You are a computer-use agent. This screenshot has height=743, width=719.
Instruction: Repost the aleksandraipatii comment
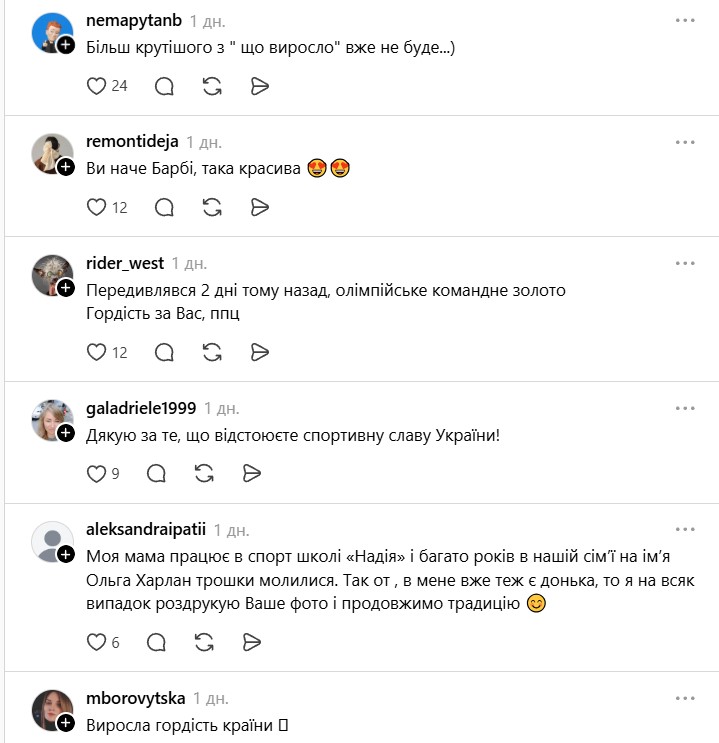[x=204, y=642]
